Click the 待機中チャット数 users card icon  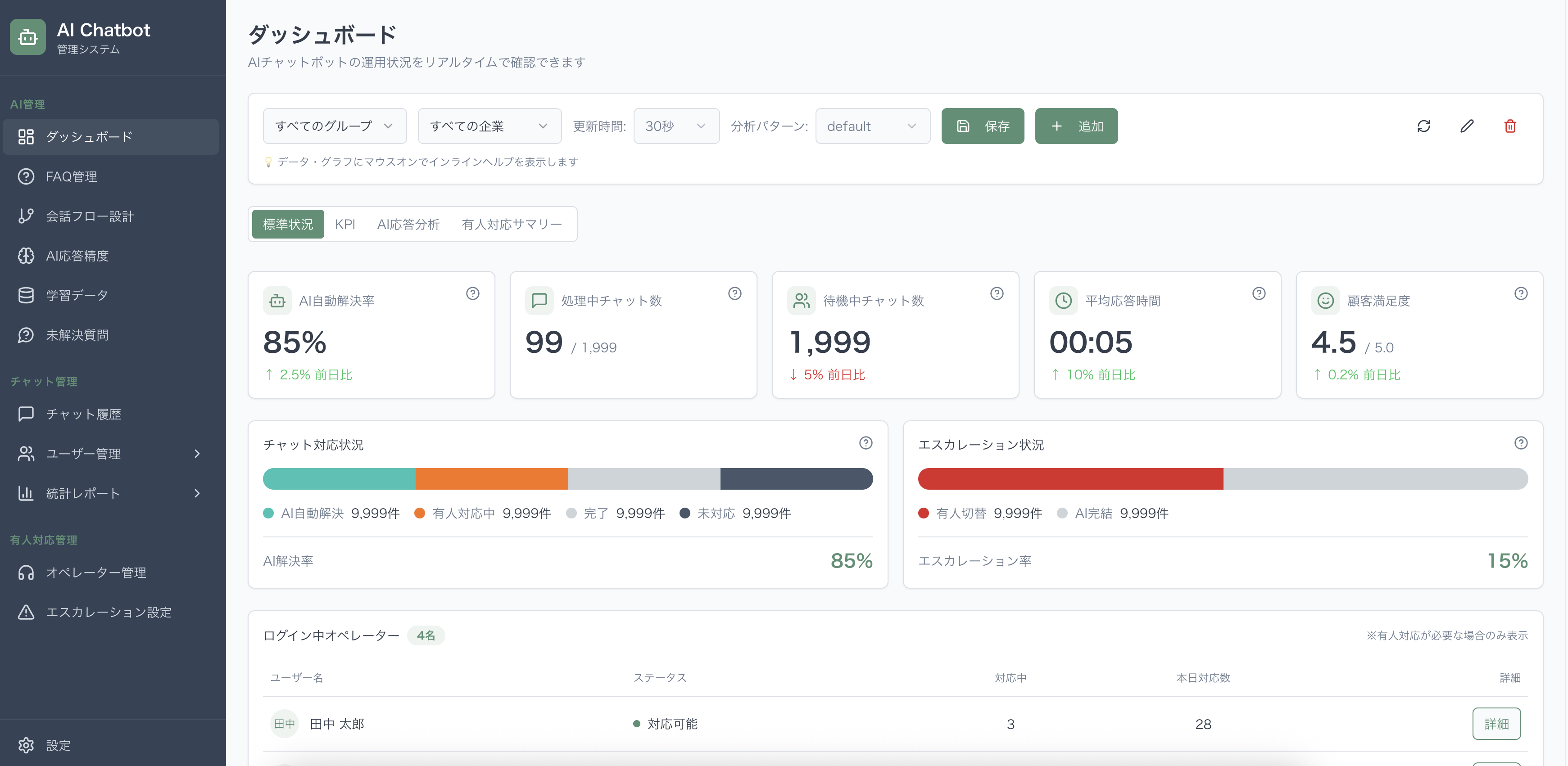[802, 301]
